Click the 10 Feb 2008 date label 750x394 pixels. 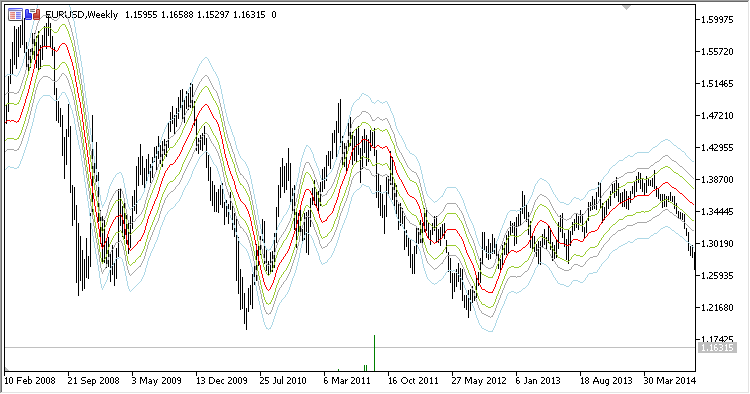[30, 381]
